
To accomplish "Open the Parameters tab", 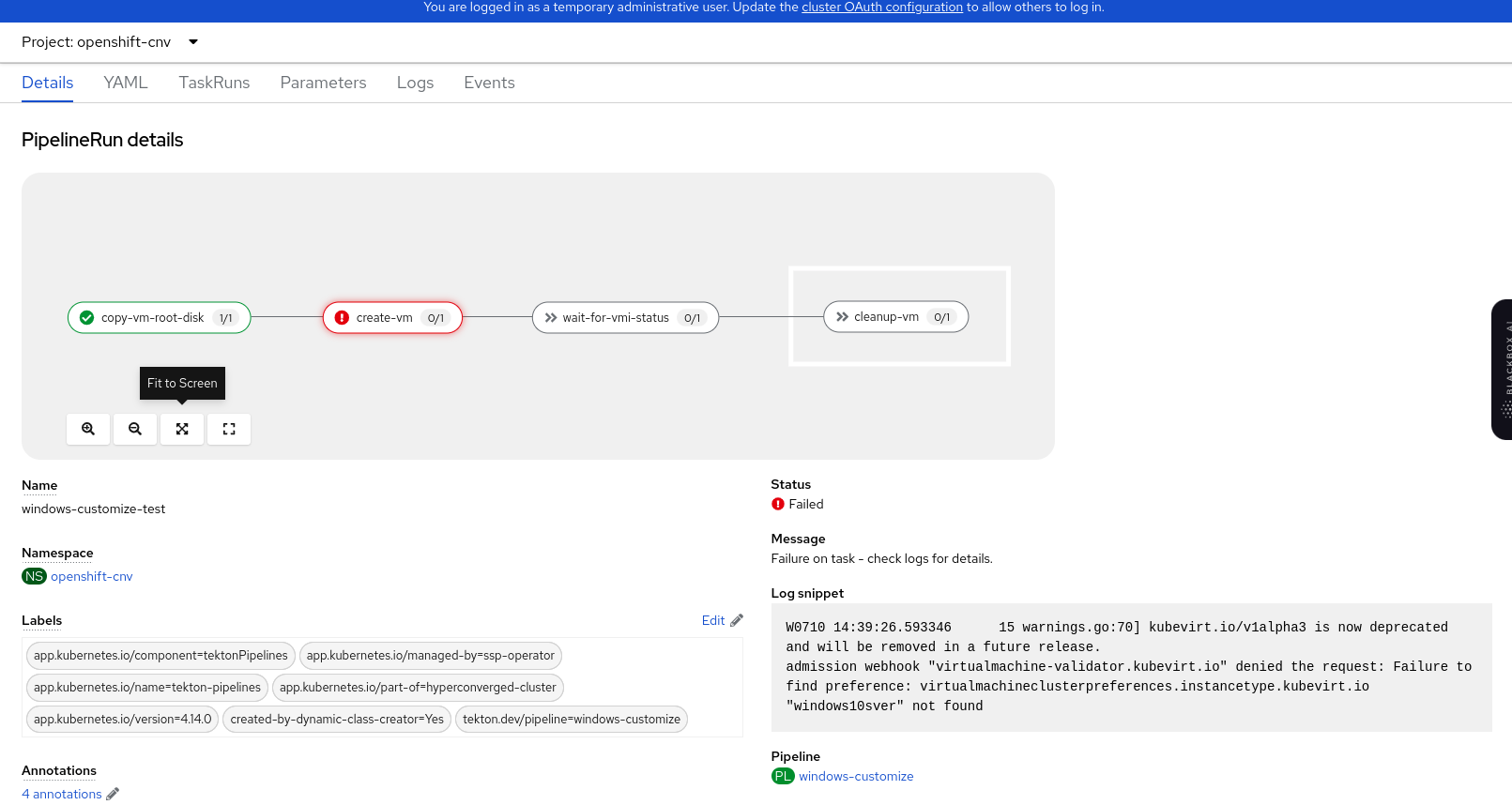I will point(323,83).
